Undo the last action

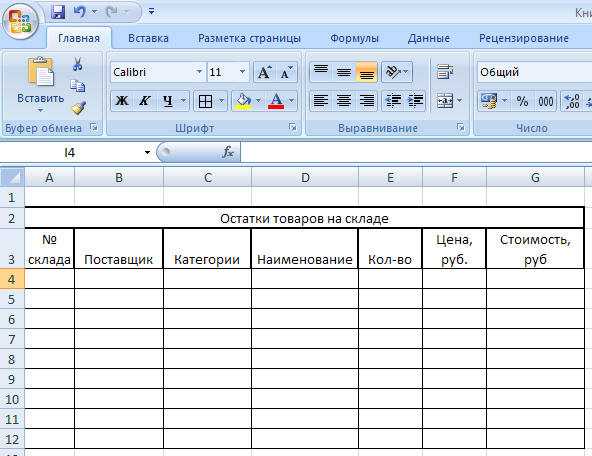(80, 12)
